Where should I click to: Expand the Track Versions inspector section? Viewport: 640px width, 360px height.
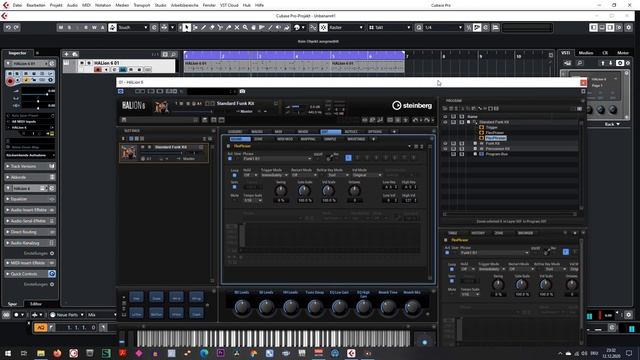[29, 166]
